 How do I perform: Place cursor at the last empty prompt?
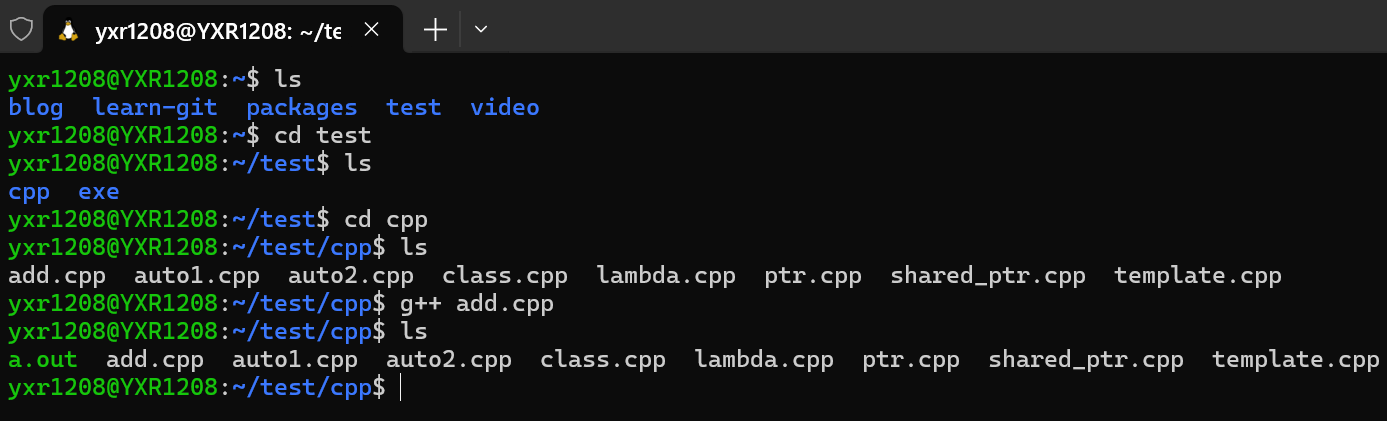pyautogui.click(x=400, y=387)
